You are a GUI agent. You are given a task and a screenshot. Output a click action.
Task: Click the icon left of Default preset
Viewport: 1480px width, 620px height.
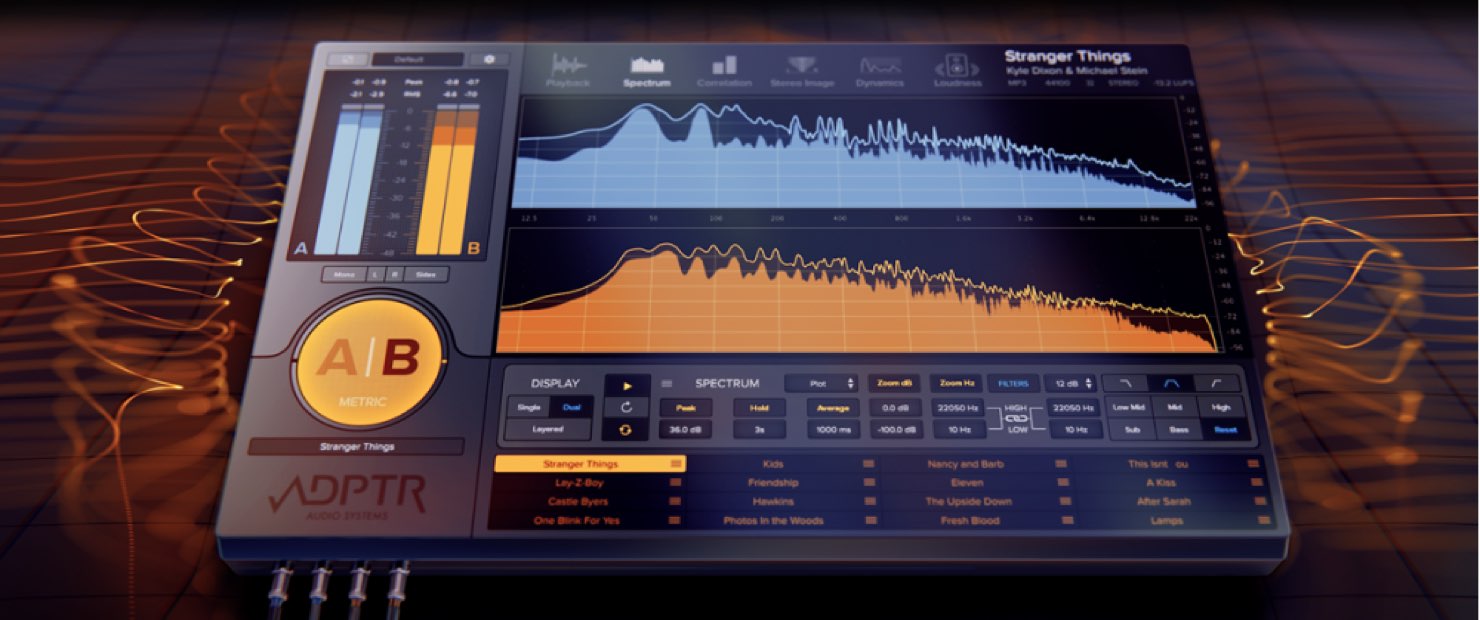tap(347, 60)
